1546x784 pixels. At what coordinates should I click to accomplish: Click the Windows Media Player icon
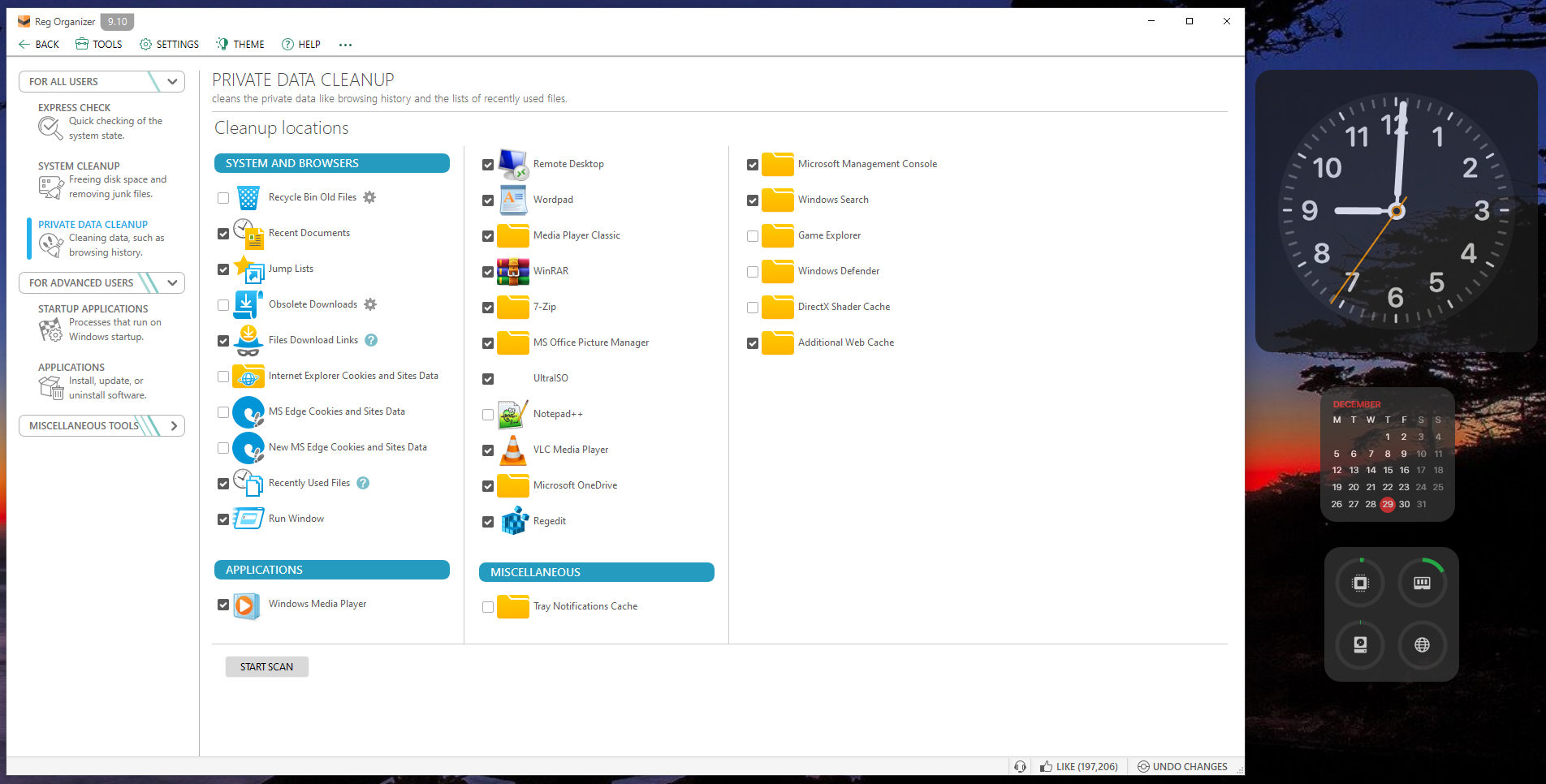(x=246, y=605)
